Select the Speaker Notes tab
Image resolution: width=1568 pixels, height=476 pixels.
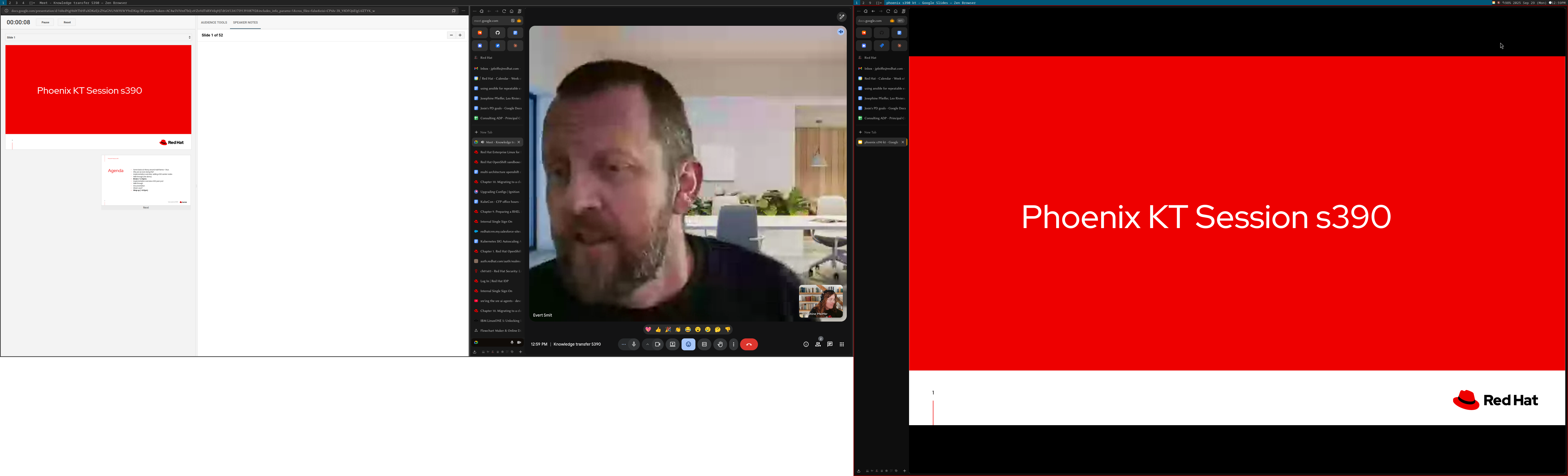point(245,23)
